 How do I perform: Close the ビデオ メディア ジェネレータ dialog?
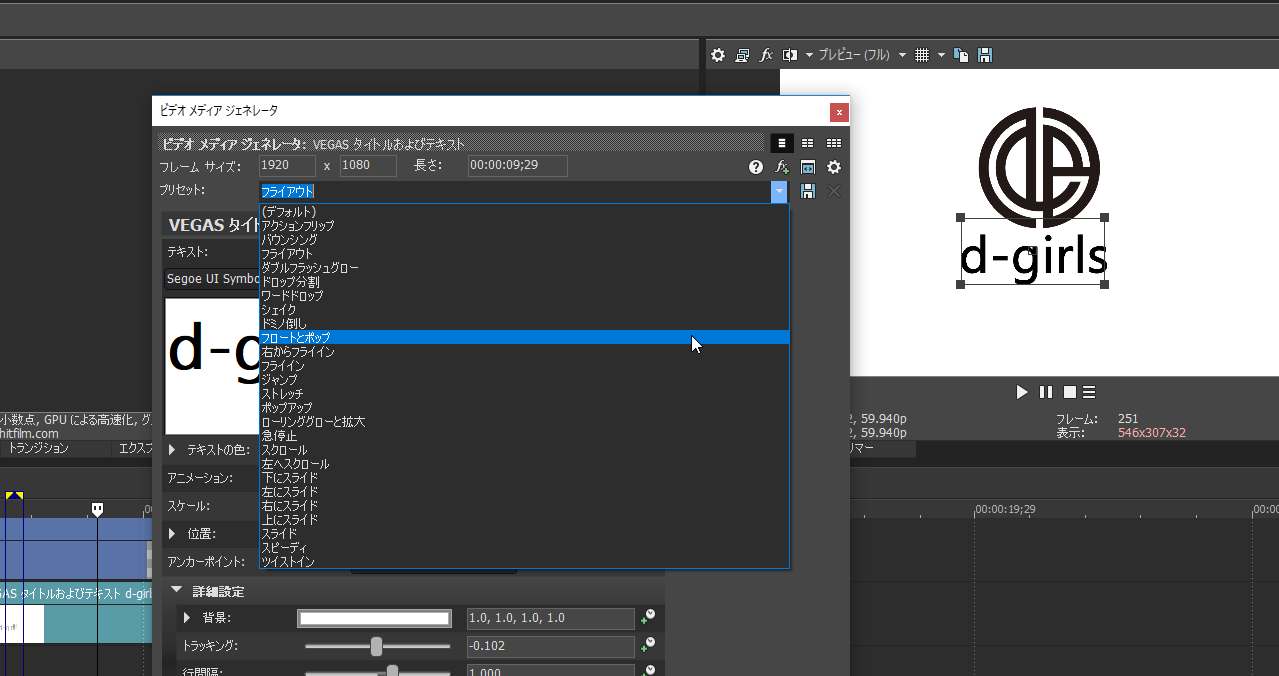point(839,112)
